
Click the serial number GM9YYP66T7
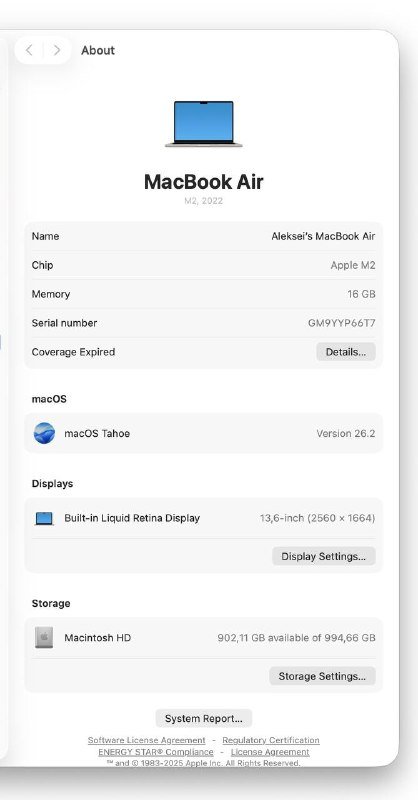(x=341, y=323)
